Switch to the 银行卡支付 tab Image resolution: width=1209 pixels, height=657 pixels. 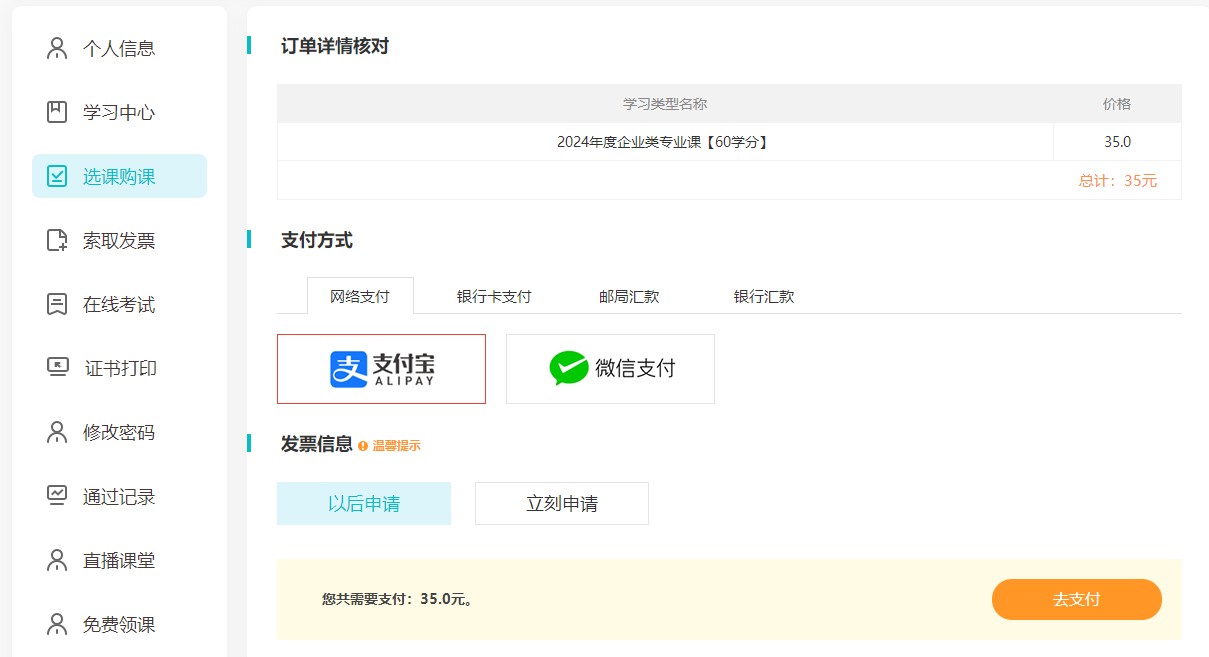pyautogui.click(x=494, y=296)
